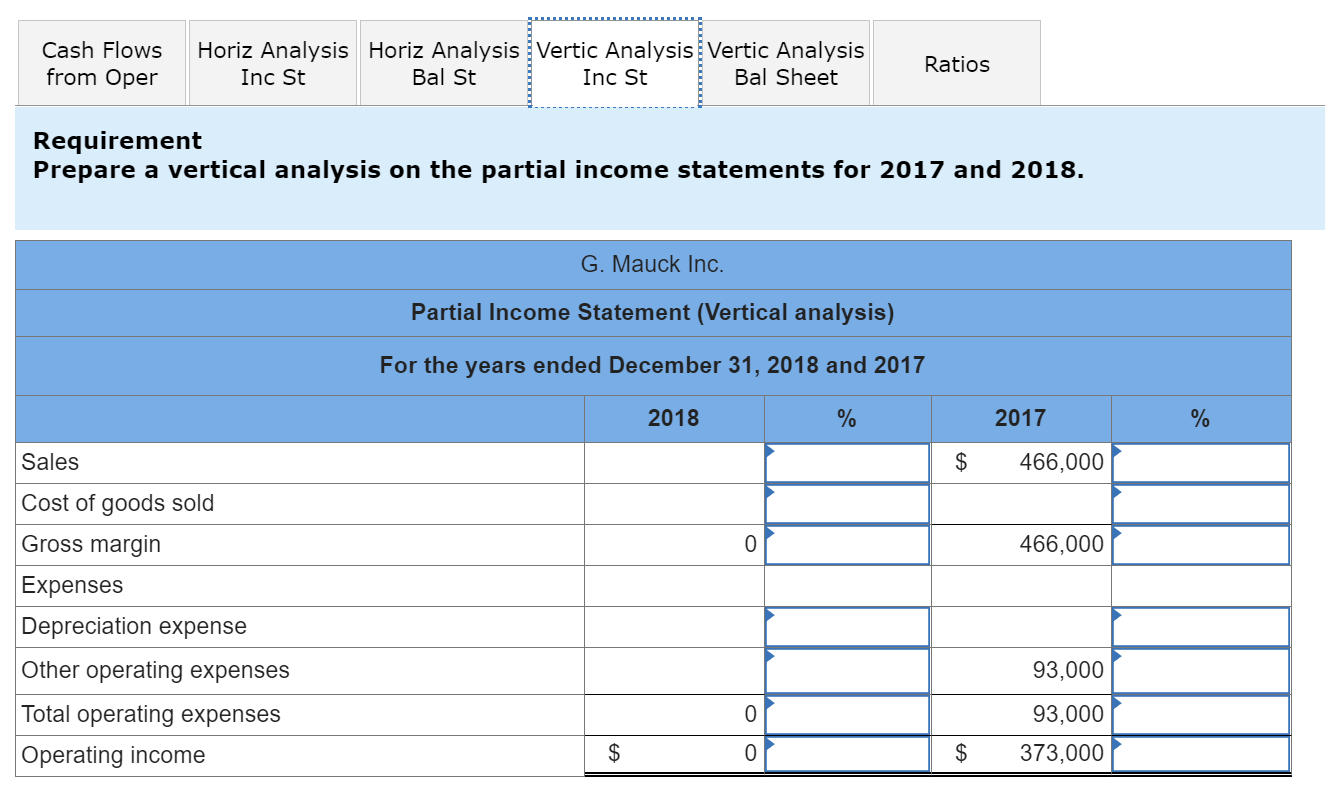Select the 2018 Other operating expenses percent field

[x=848, y=671]
